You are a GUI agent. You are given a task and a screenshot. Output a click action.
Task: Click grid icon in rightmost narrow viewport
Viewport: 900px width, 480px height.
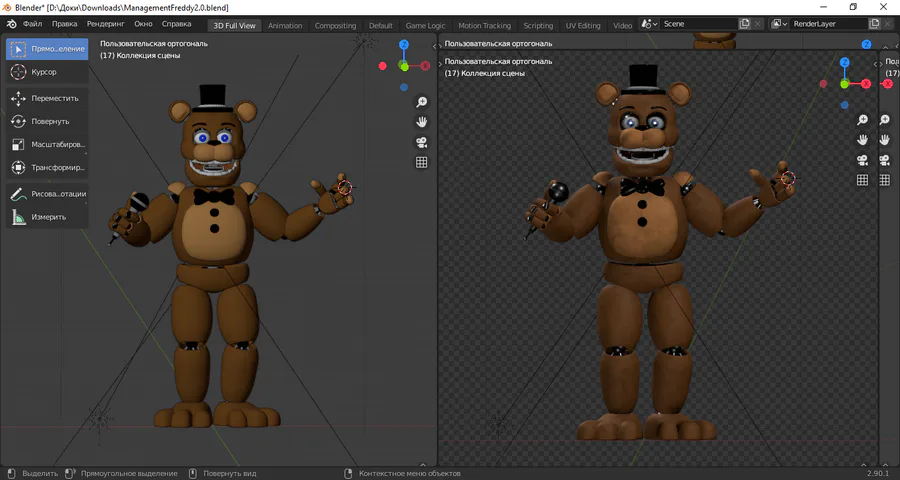click(x=885, y=180)
